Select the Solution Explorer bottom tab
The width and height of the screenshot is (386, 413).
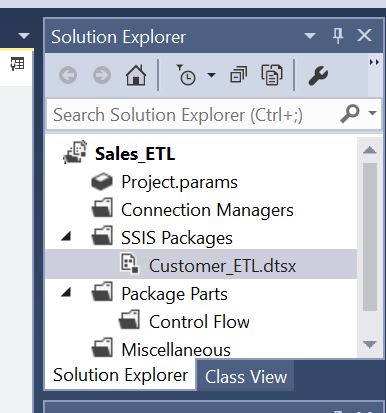click(120, 375)
